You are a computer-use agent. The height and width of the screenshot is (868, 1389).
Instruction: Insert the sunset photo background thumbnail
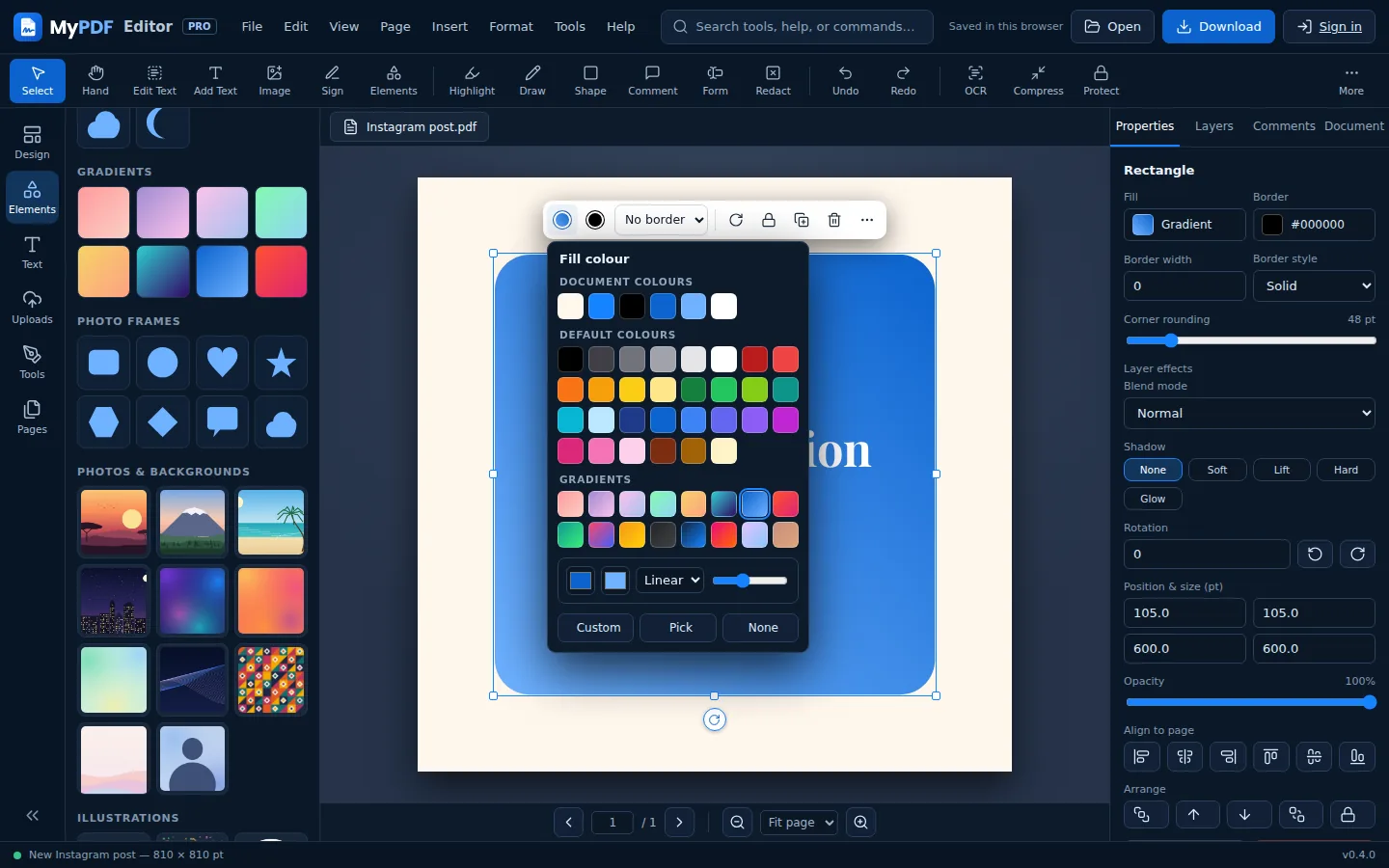coord(114,522)
